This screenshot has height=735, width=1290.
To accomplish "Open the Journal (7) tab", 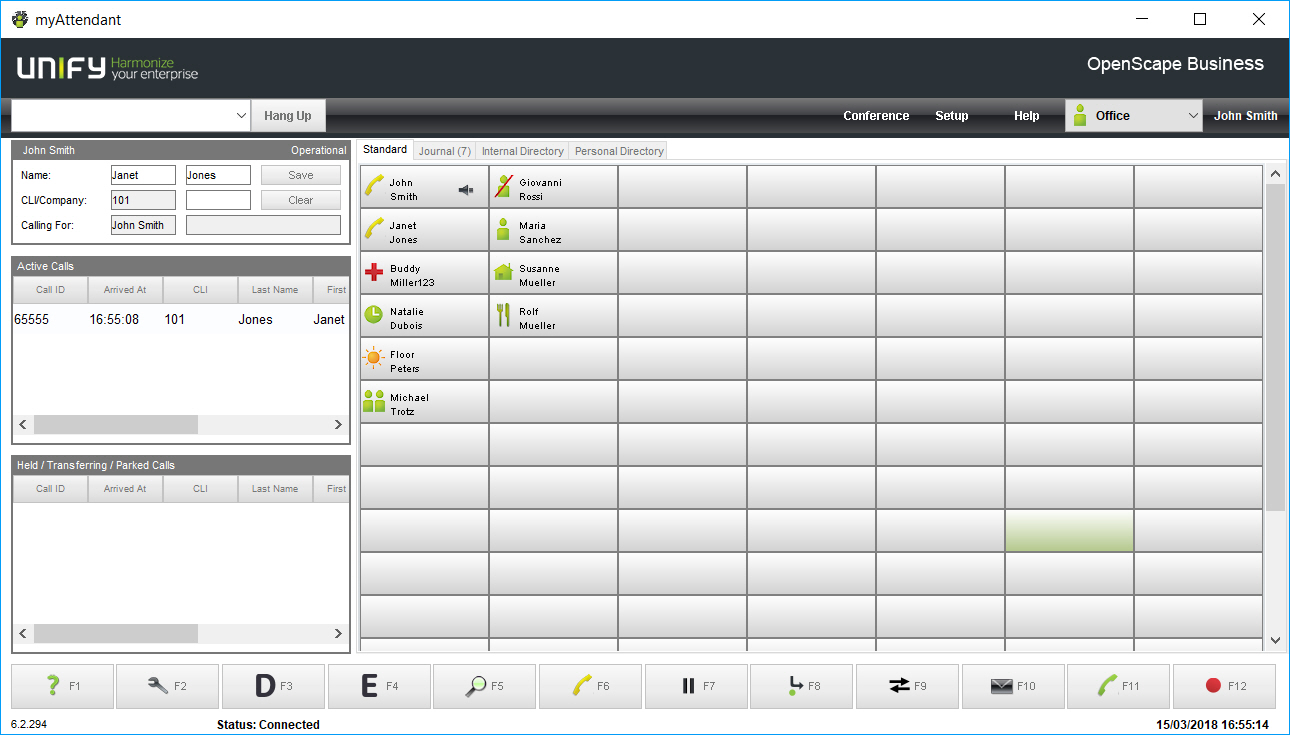I will 445,151.
